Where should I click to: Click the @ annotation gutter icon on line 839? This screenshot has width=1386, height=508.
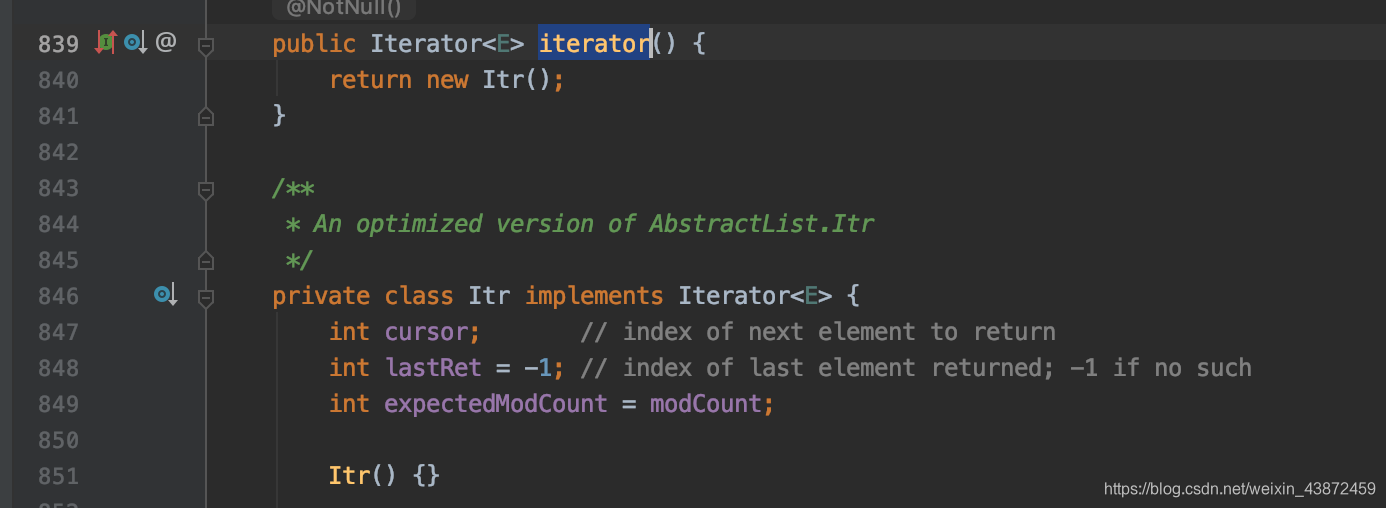coord(166,43)
